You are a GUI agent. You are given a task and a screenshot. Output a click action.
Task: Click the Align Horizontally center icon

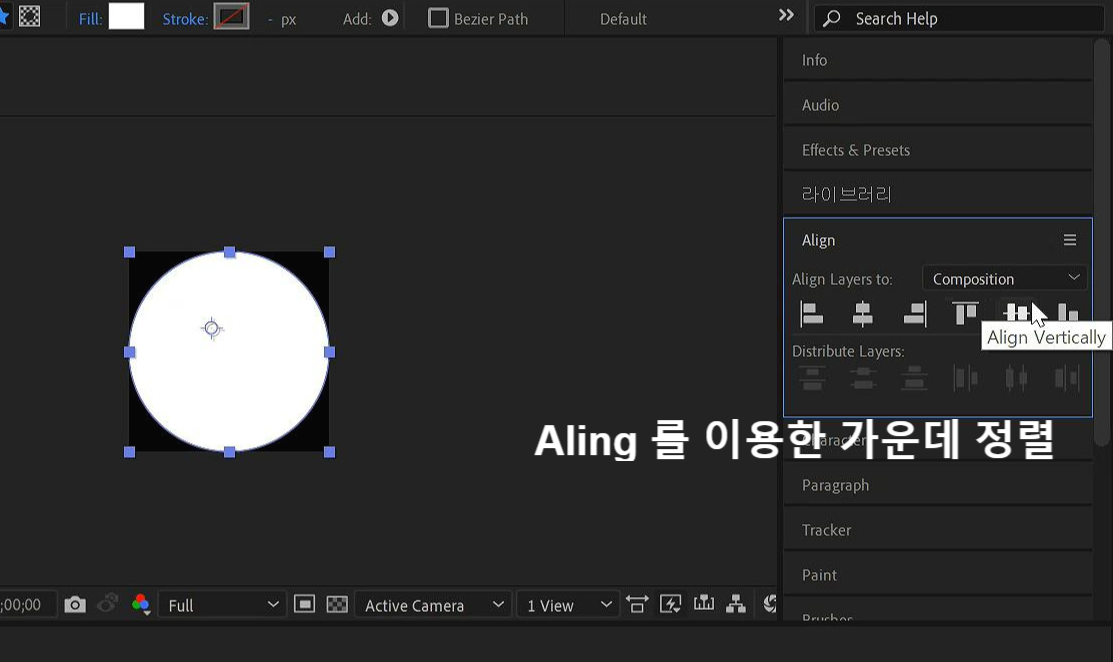click(x=862, y=313)
